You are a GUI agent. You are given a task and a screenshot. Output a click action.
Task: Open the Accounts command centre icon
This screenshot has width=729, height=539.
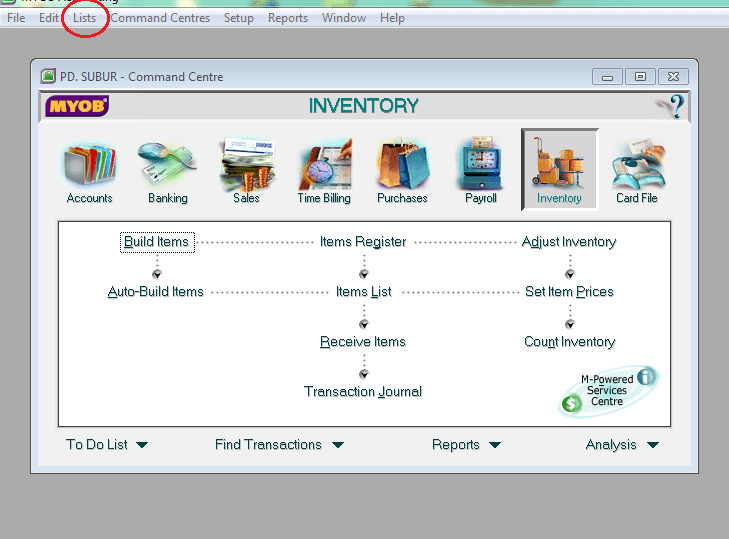[x=90, y=172]
